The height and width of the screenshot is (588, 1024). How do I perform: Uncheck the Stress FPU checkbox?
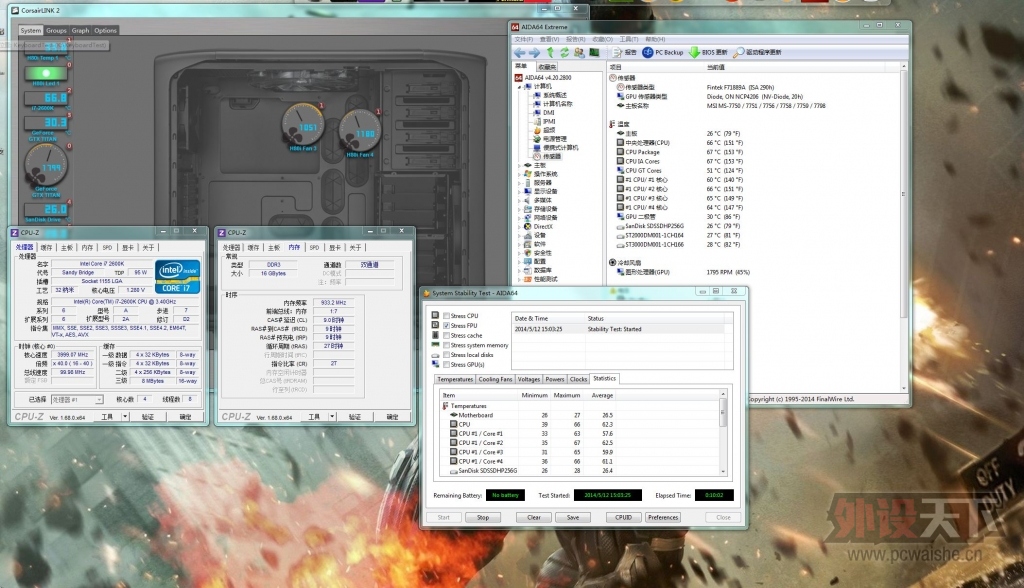click(x=446, y=325)
